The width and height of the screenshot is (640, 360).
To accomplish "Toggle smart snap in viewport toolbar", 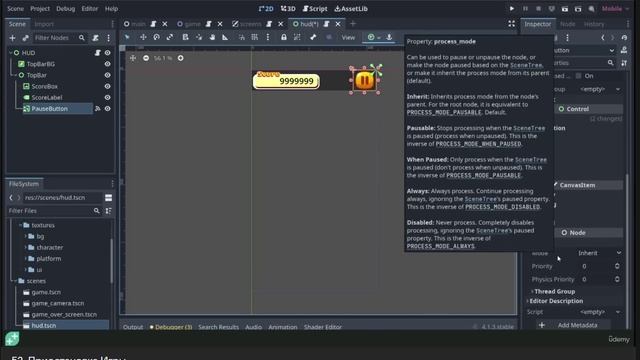I will [x=242, y=37].
